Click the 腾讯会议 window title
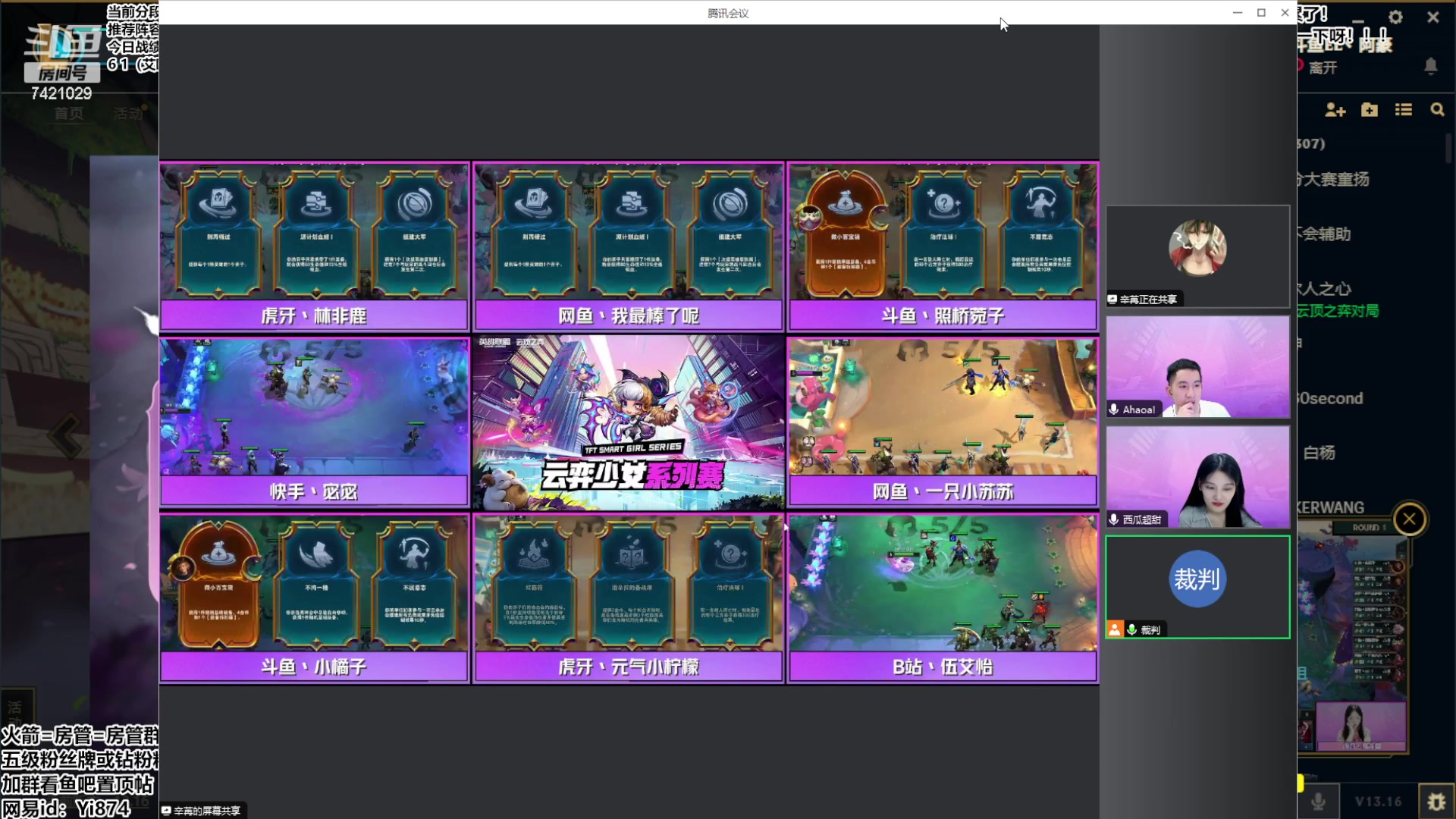The height and width of the screenshot is (819, 1456). tap(728, 13)
